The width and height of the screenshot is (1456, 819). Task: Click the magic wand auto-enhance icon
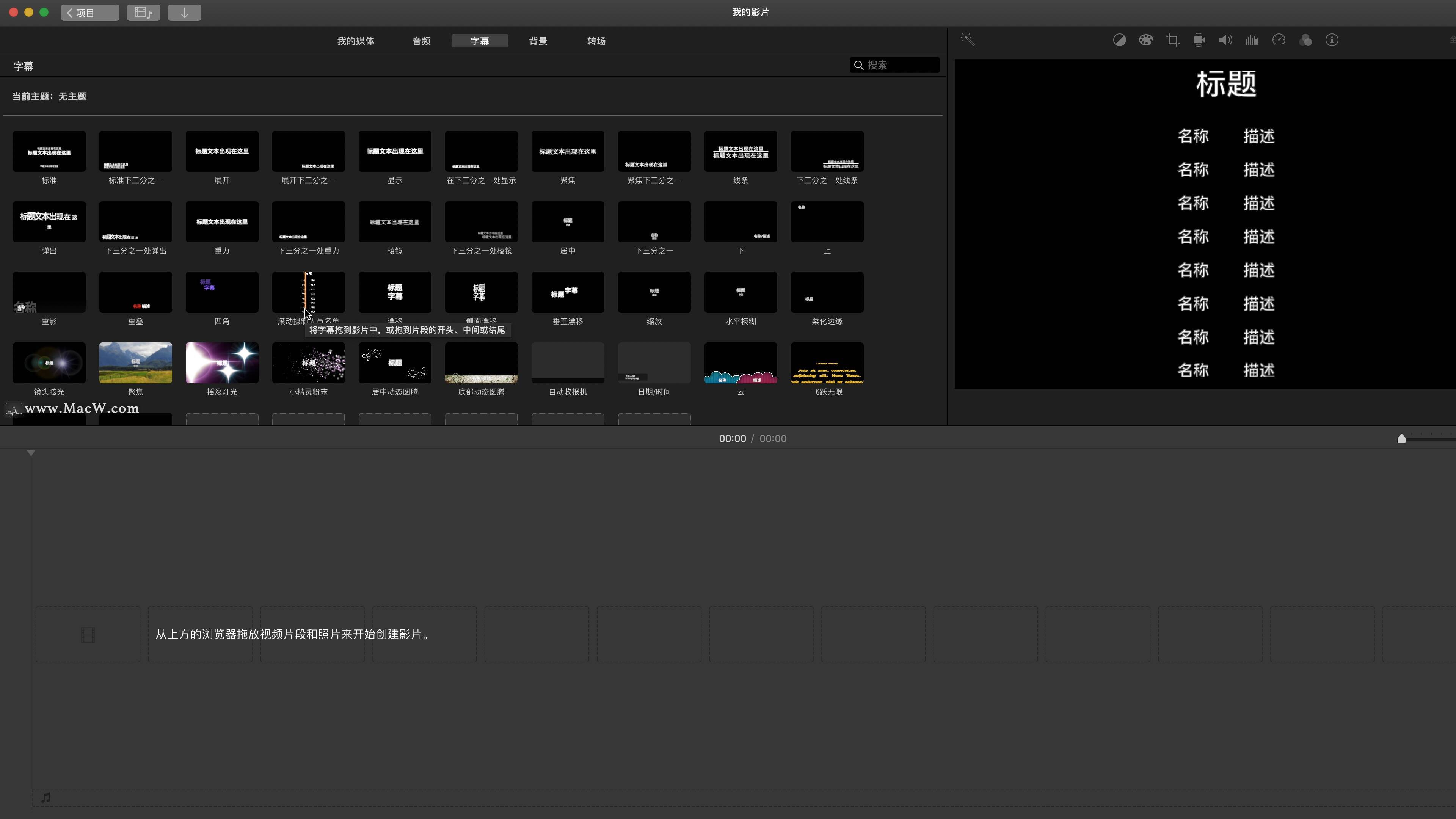(968, 39)
